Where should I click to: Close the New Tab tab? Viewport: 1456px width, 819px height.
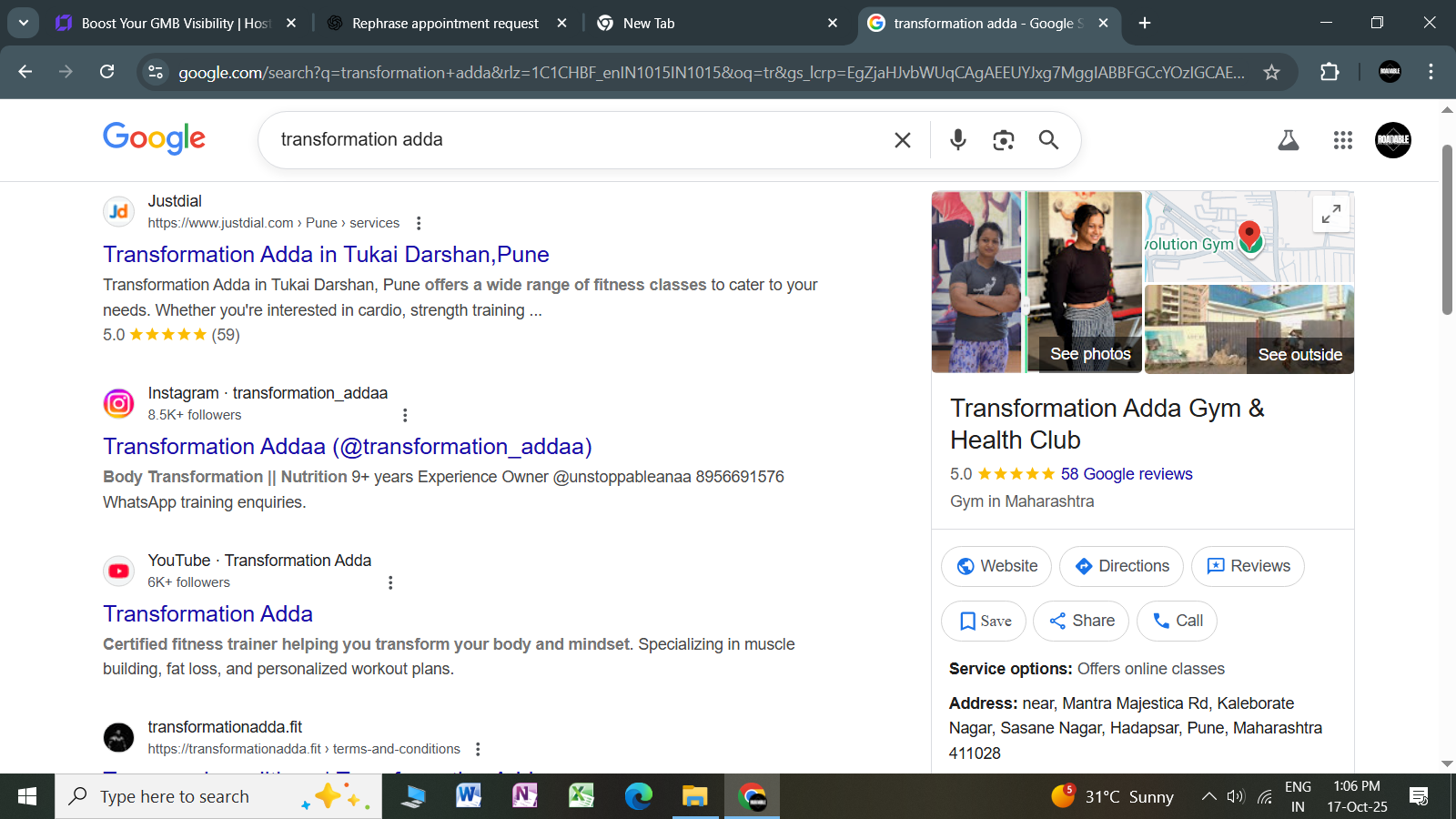tap(833, 24)
